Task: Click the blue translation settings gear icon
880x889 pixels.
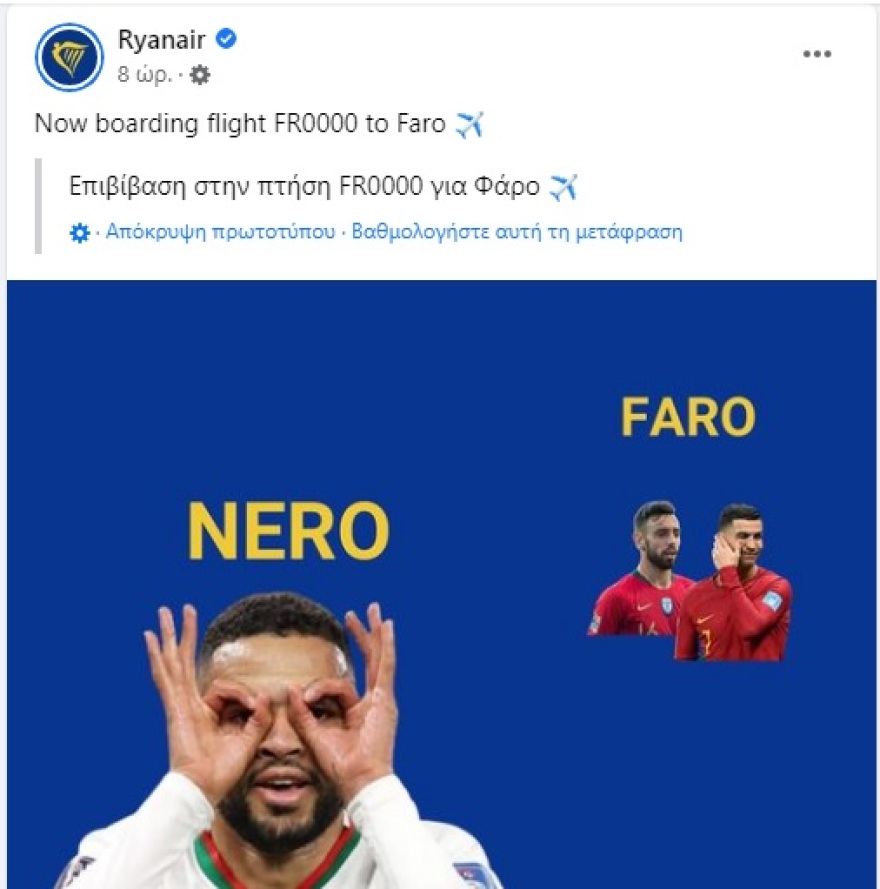Action: [x=79, y=232]
